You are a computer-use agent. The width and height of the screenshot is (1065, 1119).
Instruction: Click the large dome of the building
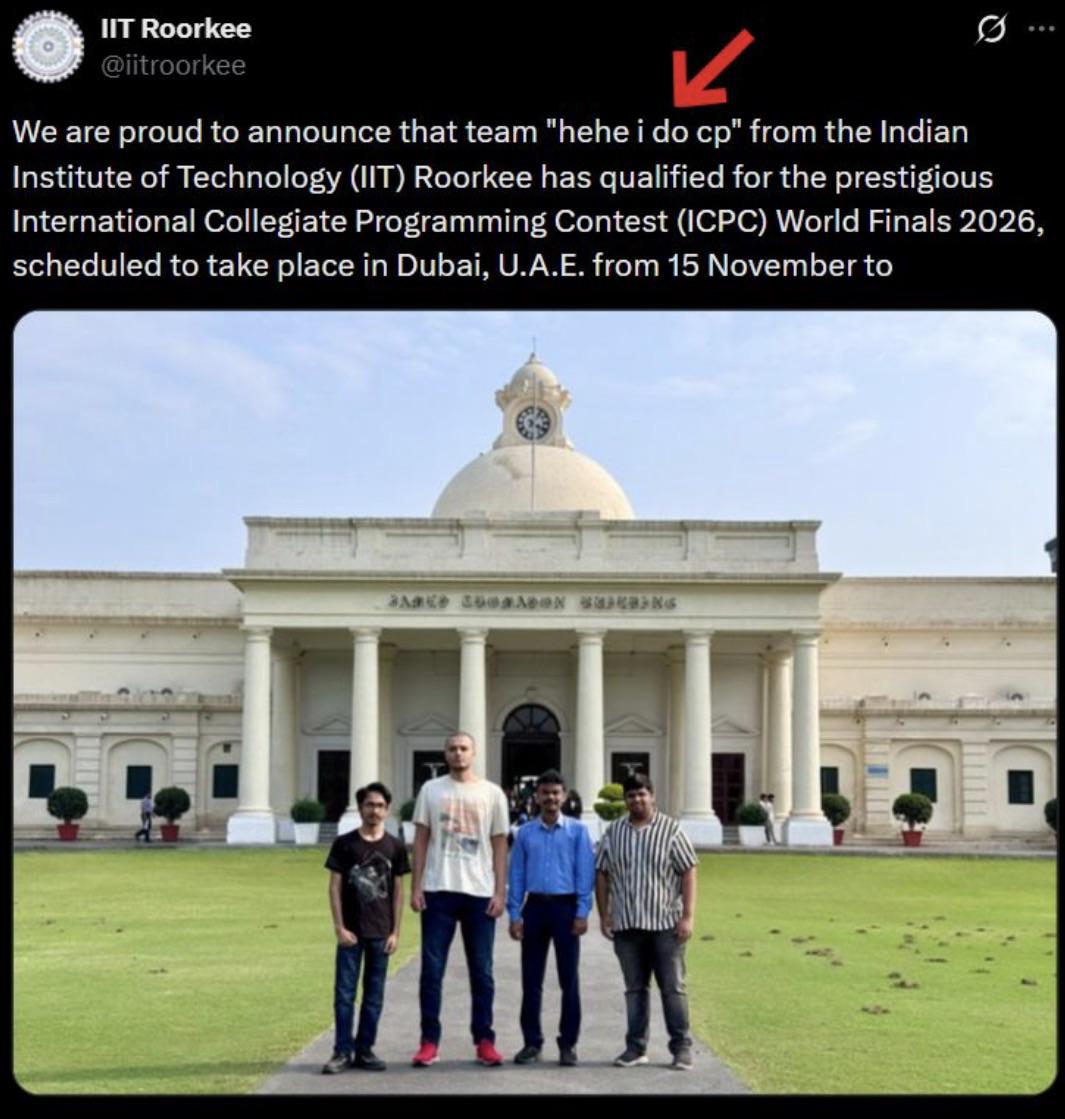click(532, 484)
